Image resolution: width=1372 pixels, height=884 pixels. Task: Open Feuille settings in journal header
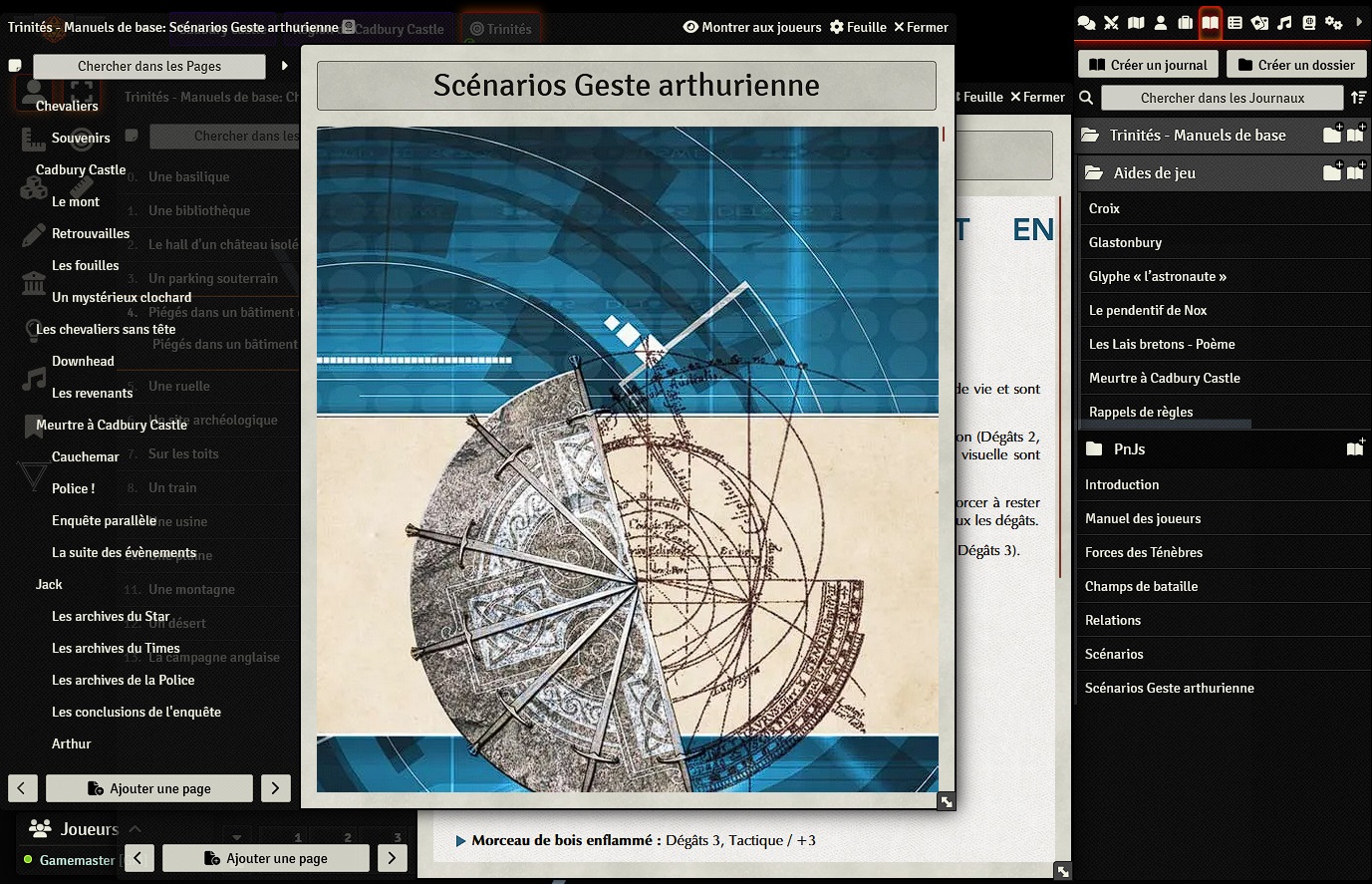(x=858, y=27)
